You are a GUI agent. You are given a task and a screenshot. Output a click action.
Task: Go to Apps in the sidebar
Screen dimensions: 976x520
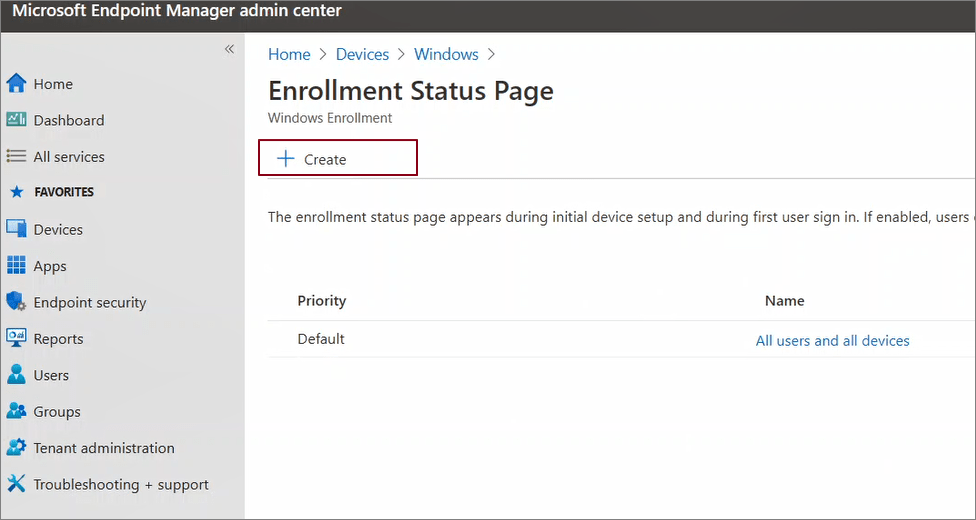pos(50,266)
